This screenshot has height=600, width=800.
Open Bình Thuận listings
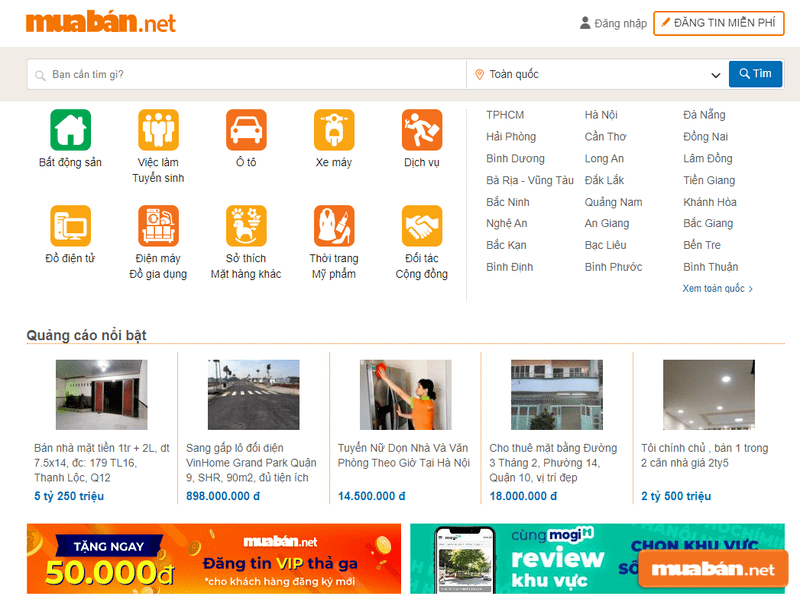pos(710,267)
